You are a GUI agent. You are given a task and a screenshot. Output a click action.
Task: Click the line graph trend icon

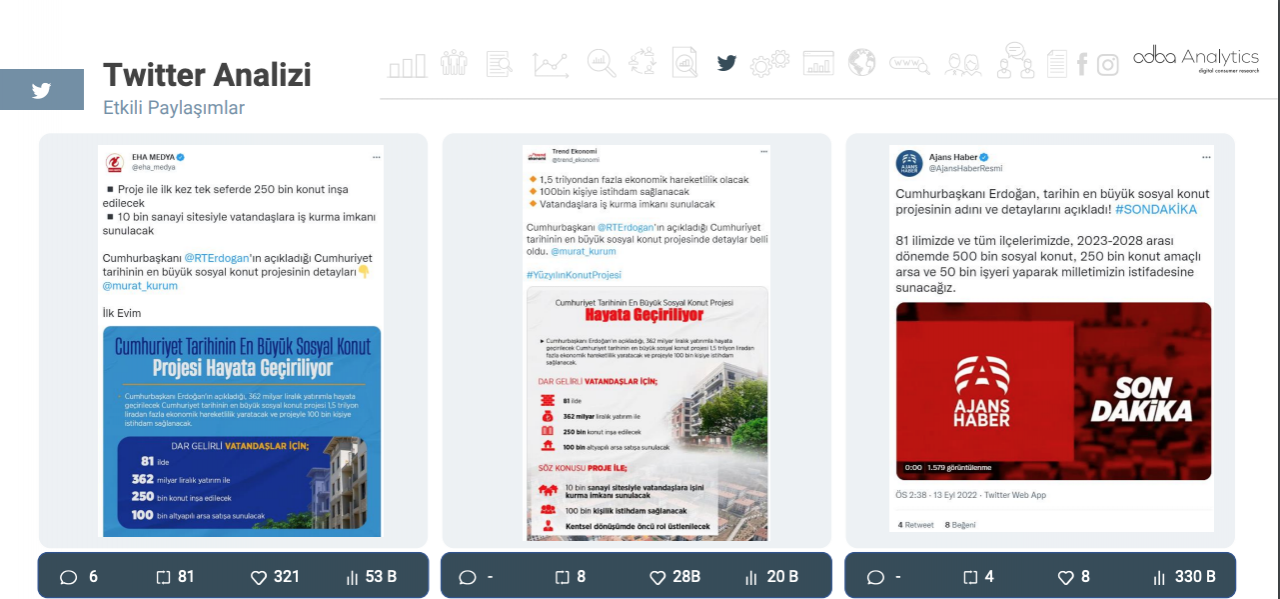[550, 65]
